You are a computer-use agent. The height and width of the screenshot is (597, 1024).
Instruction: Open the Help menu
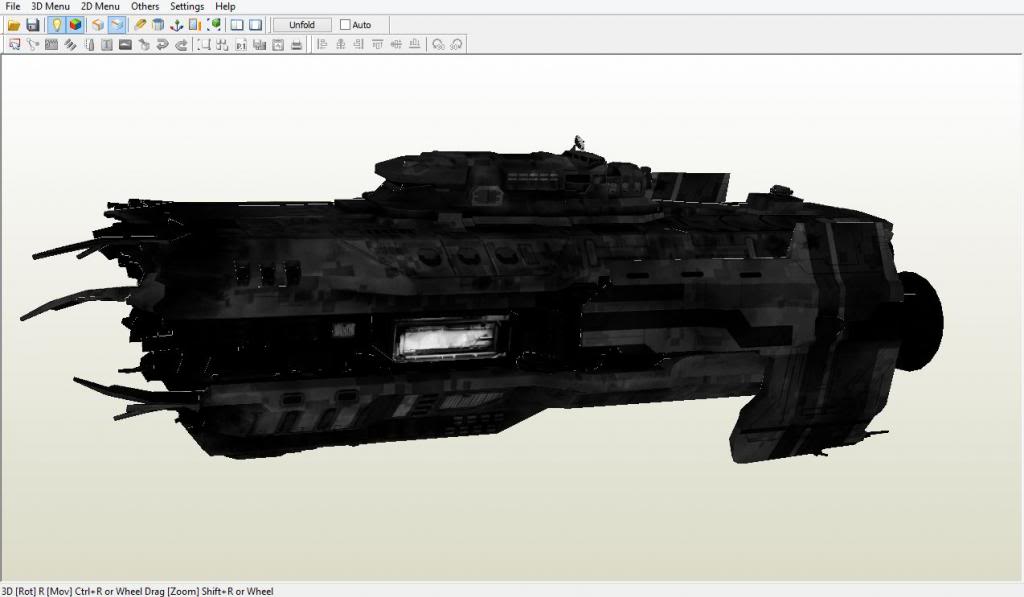coord(225,7)
